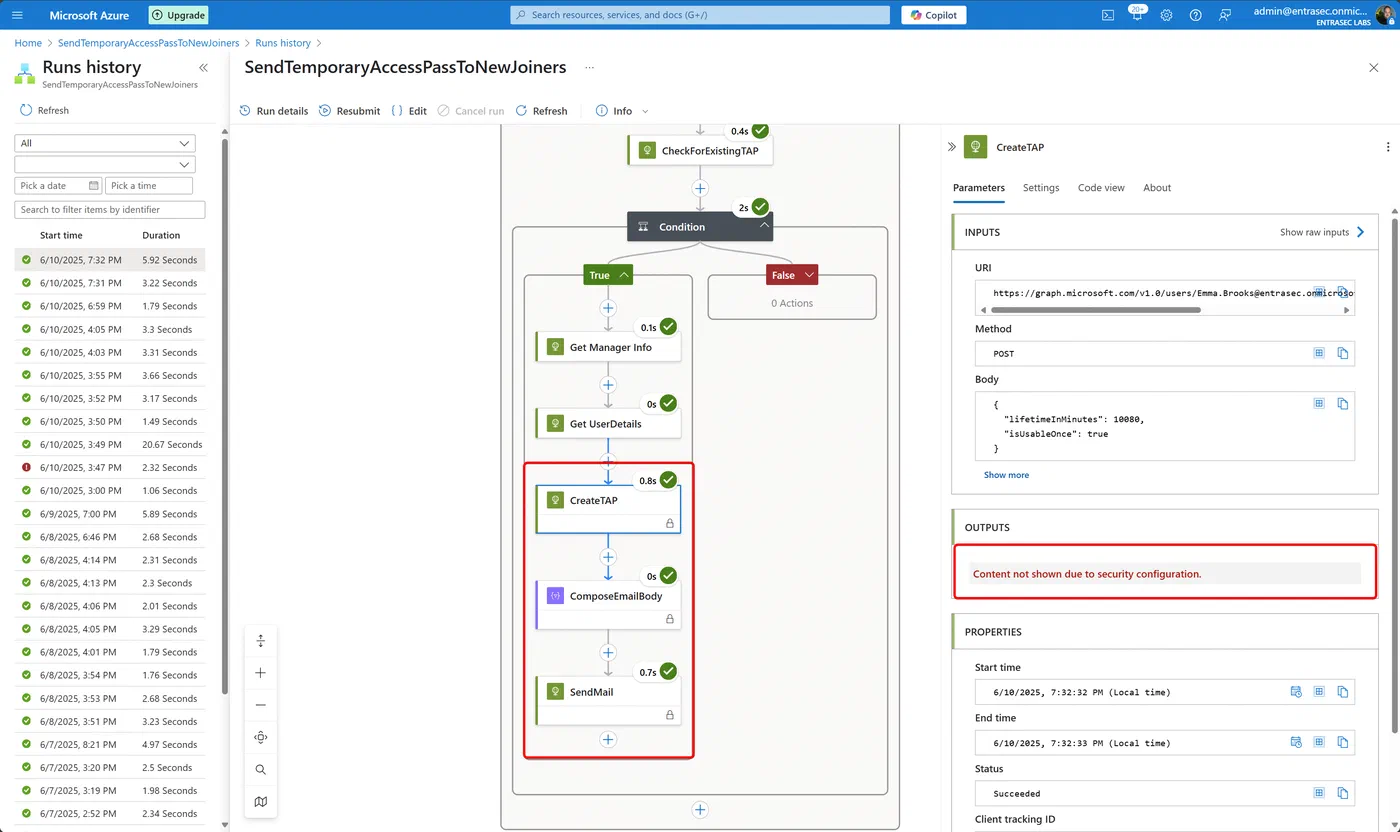Click the runs identifier filter field
This screenshot has height=832, width=1400.
point(110,210)
